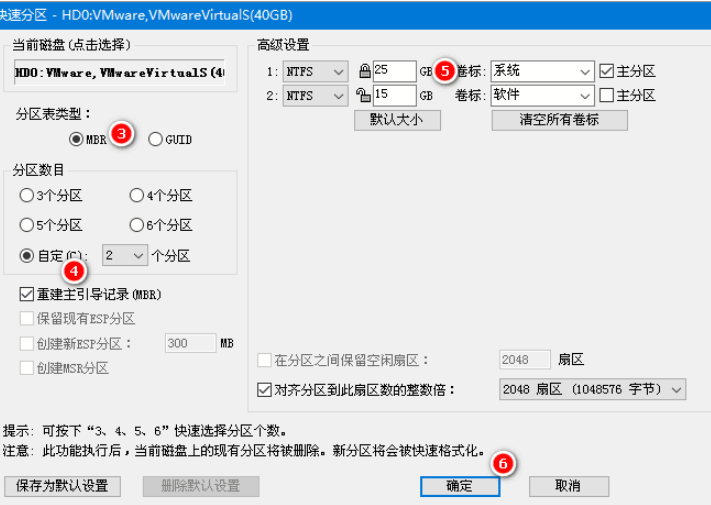Click the open lock icon for partition 2
The height and width of the screenshot is (505, 711).
[x=364, y=96]
